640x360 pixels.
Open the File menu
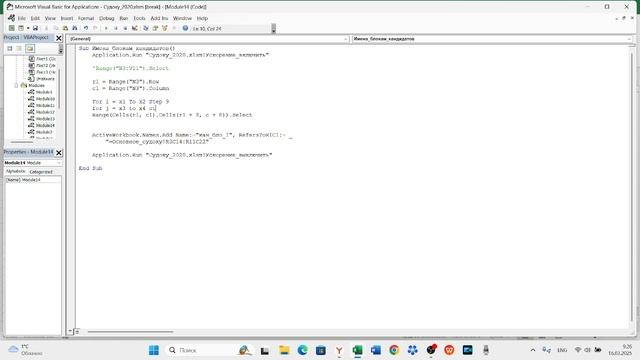click(x=21, y=18)
